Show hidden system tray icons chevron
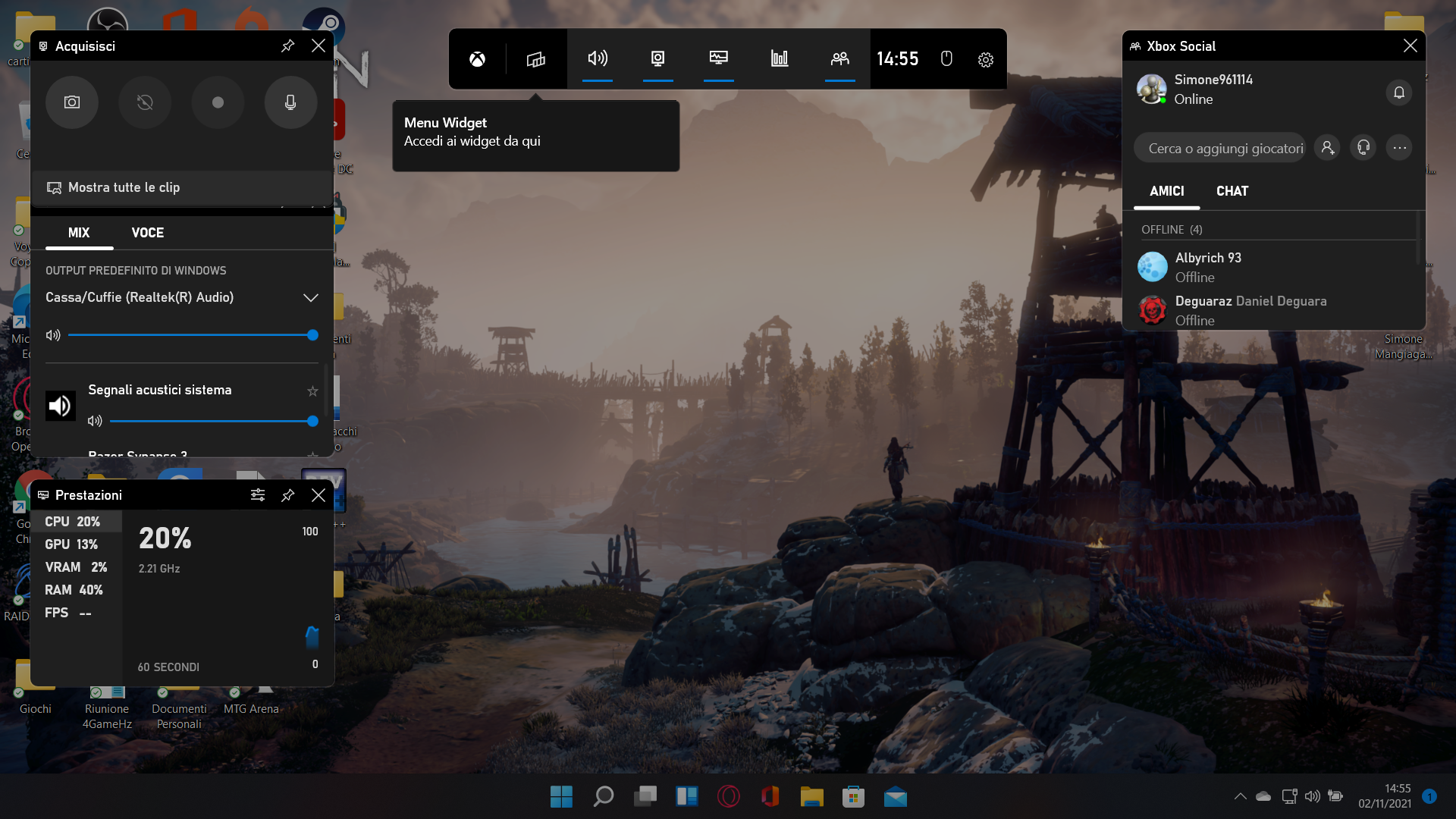Viewport: 1456px width, 819px height. (1240, 796)
